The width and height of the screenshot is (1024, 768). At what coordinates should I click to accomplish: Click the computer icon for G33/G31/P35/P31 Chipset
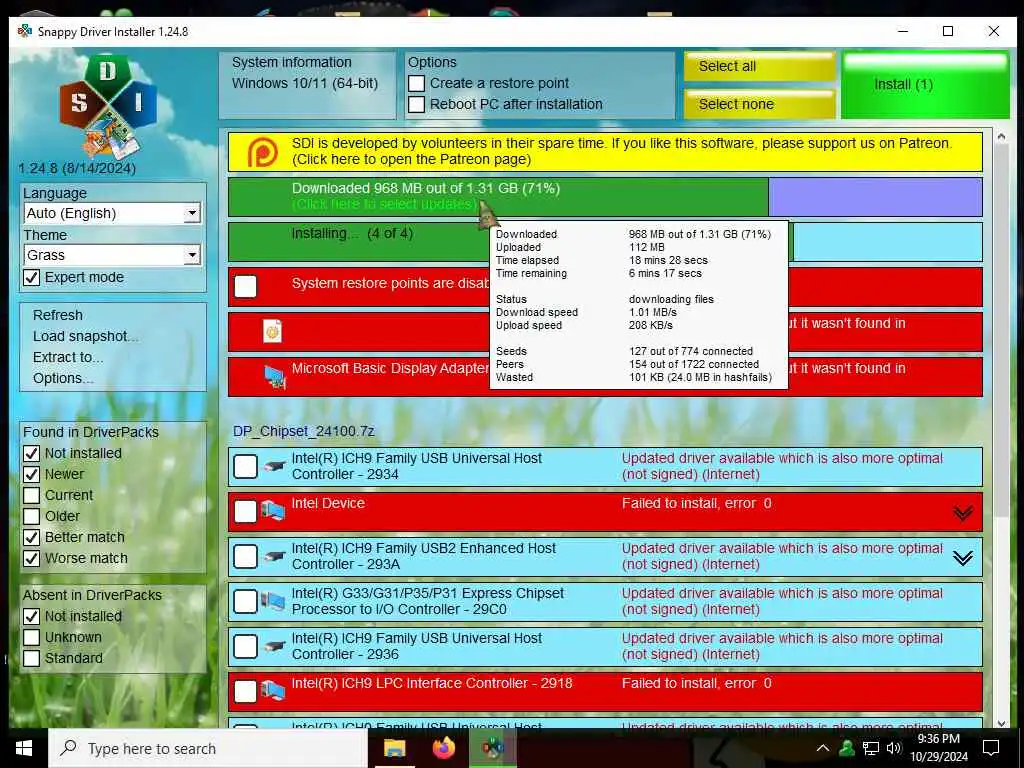274,601
